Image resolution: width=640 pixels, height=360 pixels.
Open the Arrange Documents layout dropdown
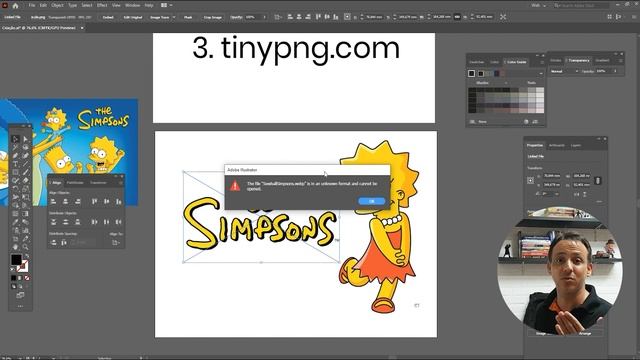click(166, 5)
